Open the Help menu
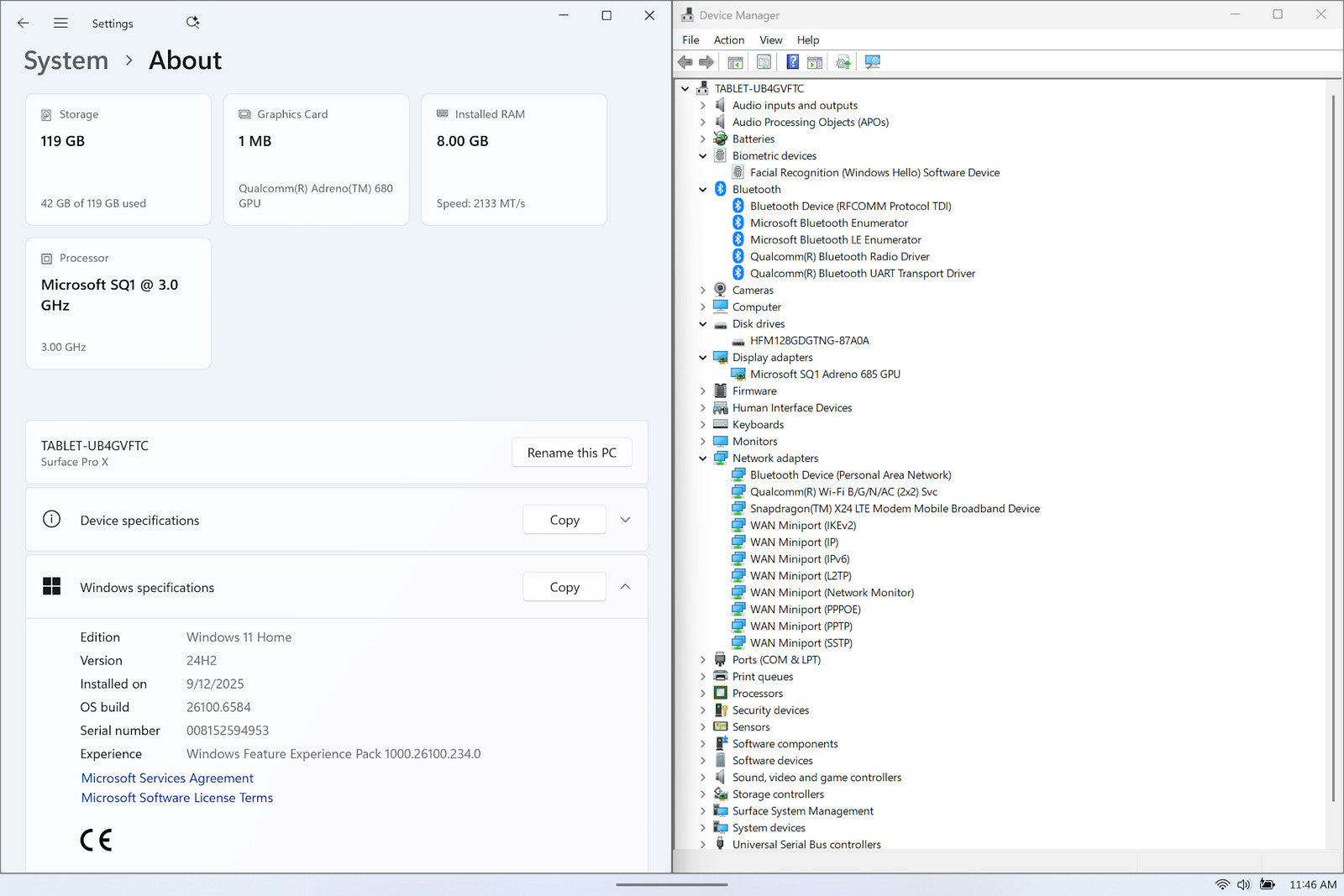Screen dimensions: 1344x896 pos(808,39)
